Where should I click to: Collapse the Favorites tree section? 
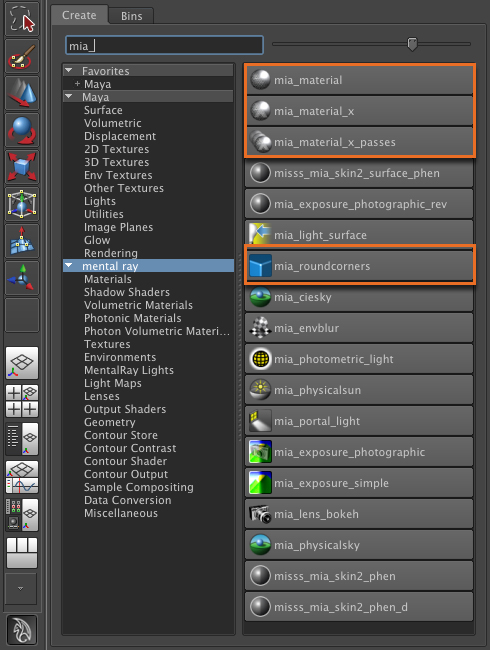coord(69,70)
